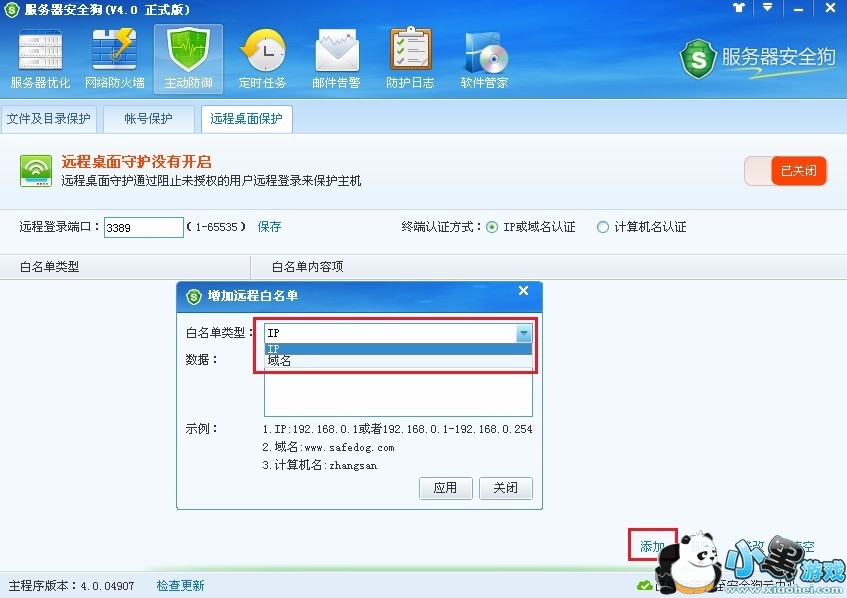The width and height of the screenshot is (847, 598).
Task: Select the 主动防御 shield icon
Action: click(189, 59)
